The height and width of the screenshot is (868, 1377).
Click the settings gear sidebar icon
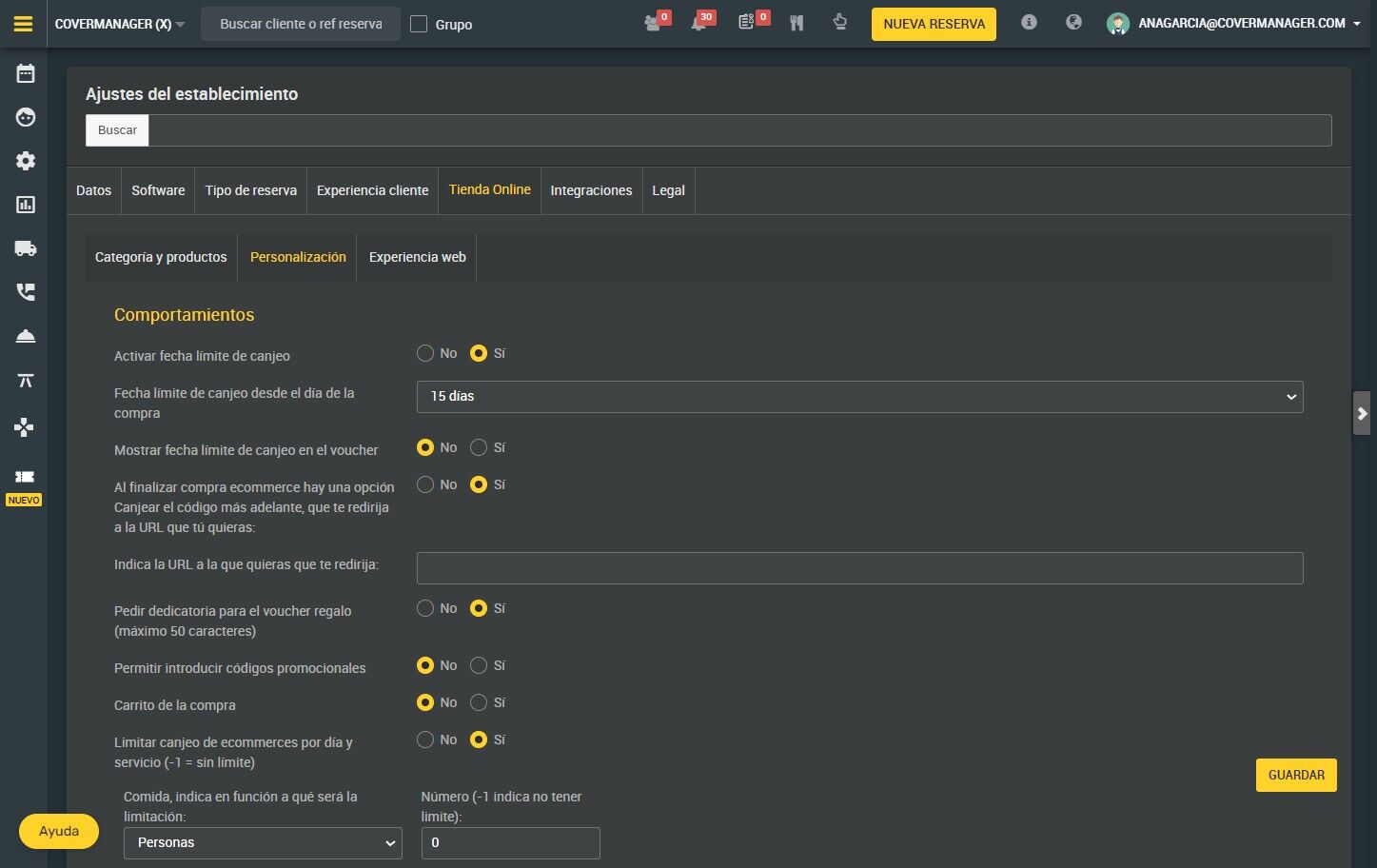tap(26, 161)
